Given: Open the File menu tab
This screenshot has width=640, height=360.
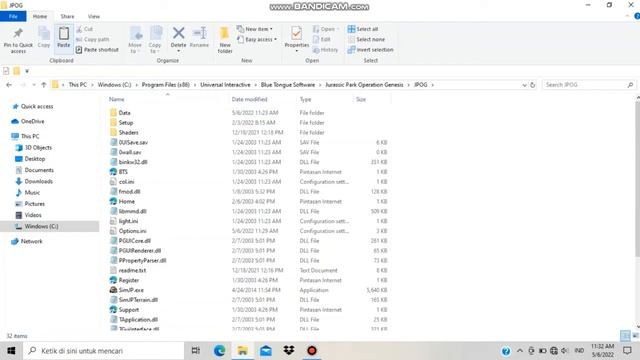Looking at the screenshot, I should (x=13, y=16).
